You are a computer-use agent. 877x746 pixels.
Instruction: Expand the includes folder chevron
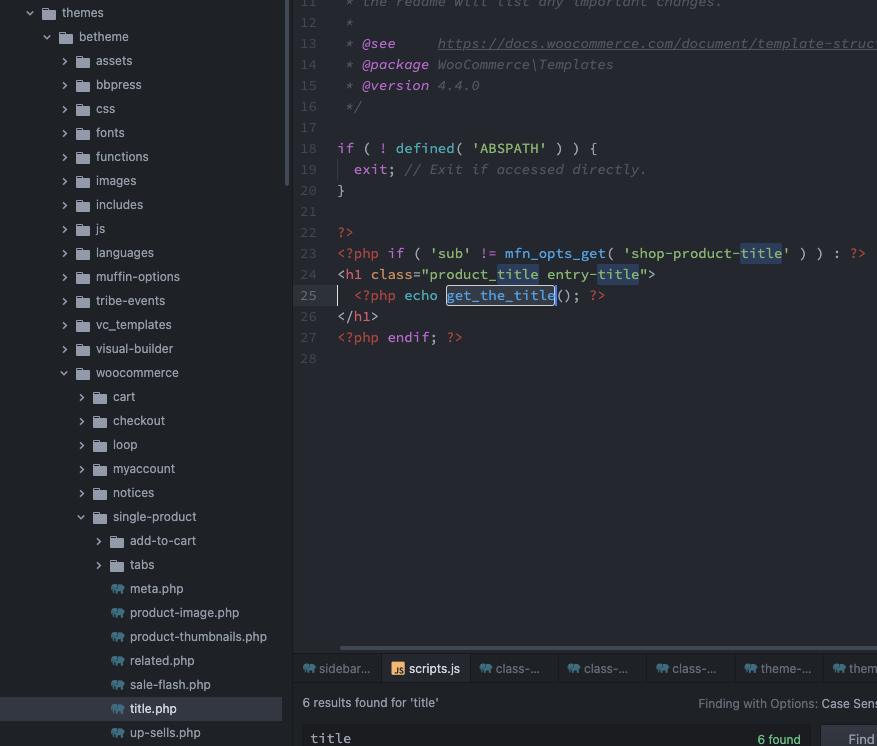[64, 205]
